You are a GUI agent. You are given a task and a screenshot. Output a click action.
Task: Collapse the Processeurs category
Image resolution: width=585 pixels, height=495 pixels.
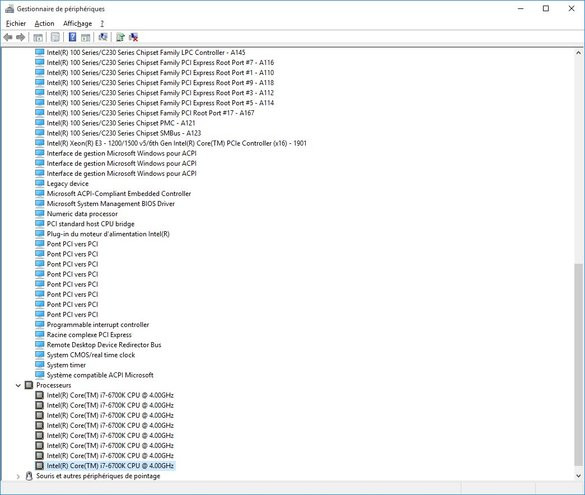pyautogui.click(x=18, y=385)
